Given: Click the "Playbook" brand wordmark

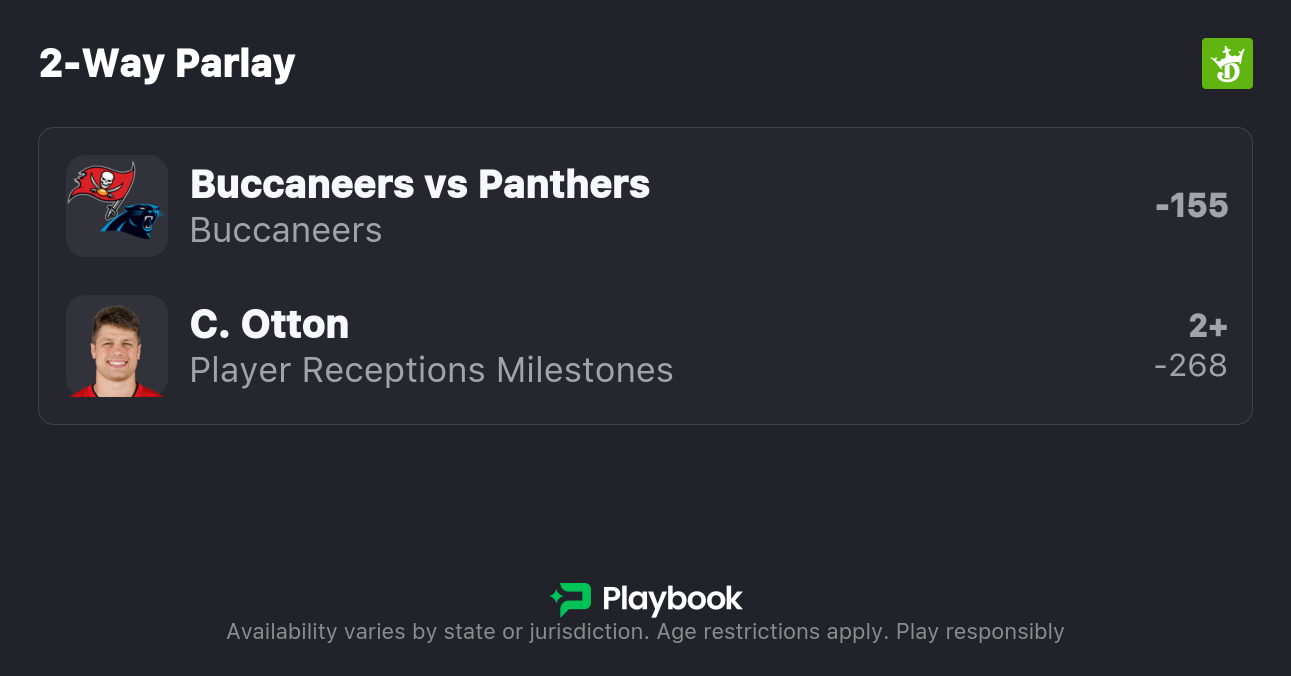Looking at the screenshot, I should pos(672,599).
